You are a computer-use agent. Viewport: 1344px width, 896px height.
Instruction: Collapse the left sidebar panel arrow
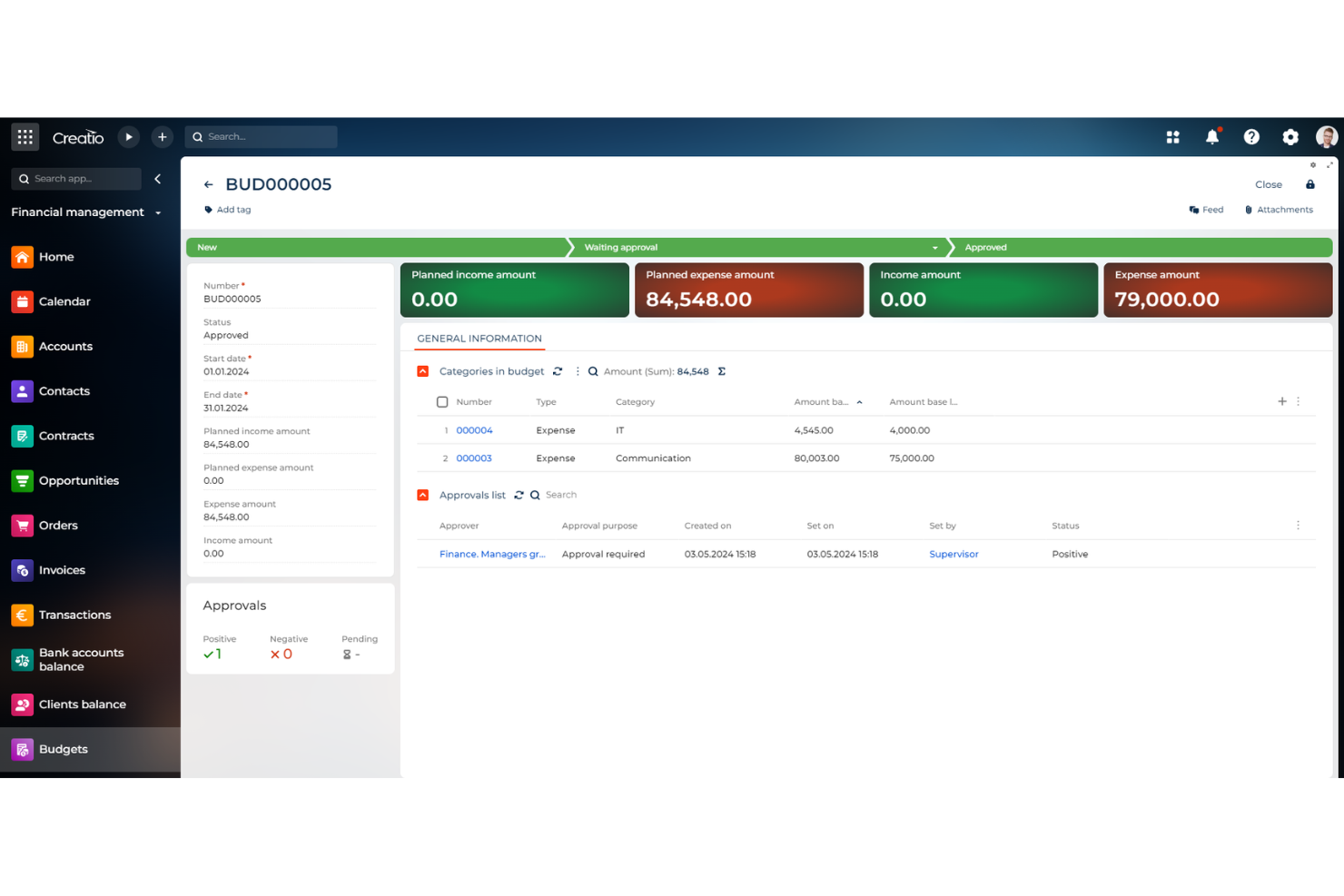(158, 179)
